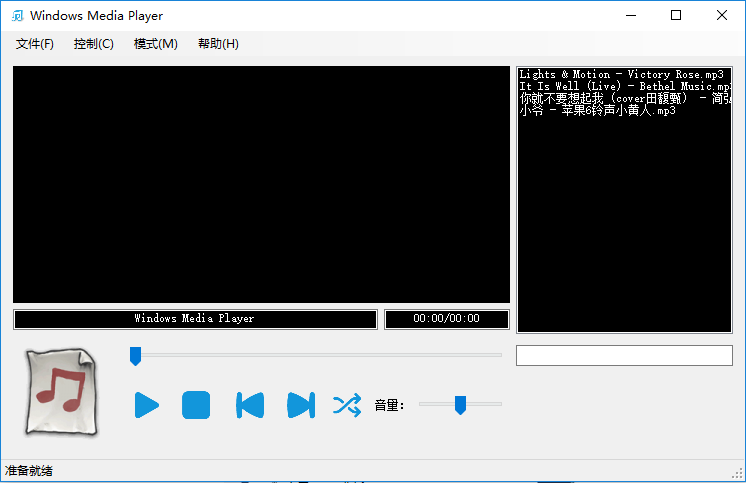The height and width of the screenshot is (483, 746).
Task: Stop playback with the square Stop button
Action: (196, 405)
